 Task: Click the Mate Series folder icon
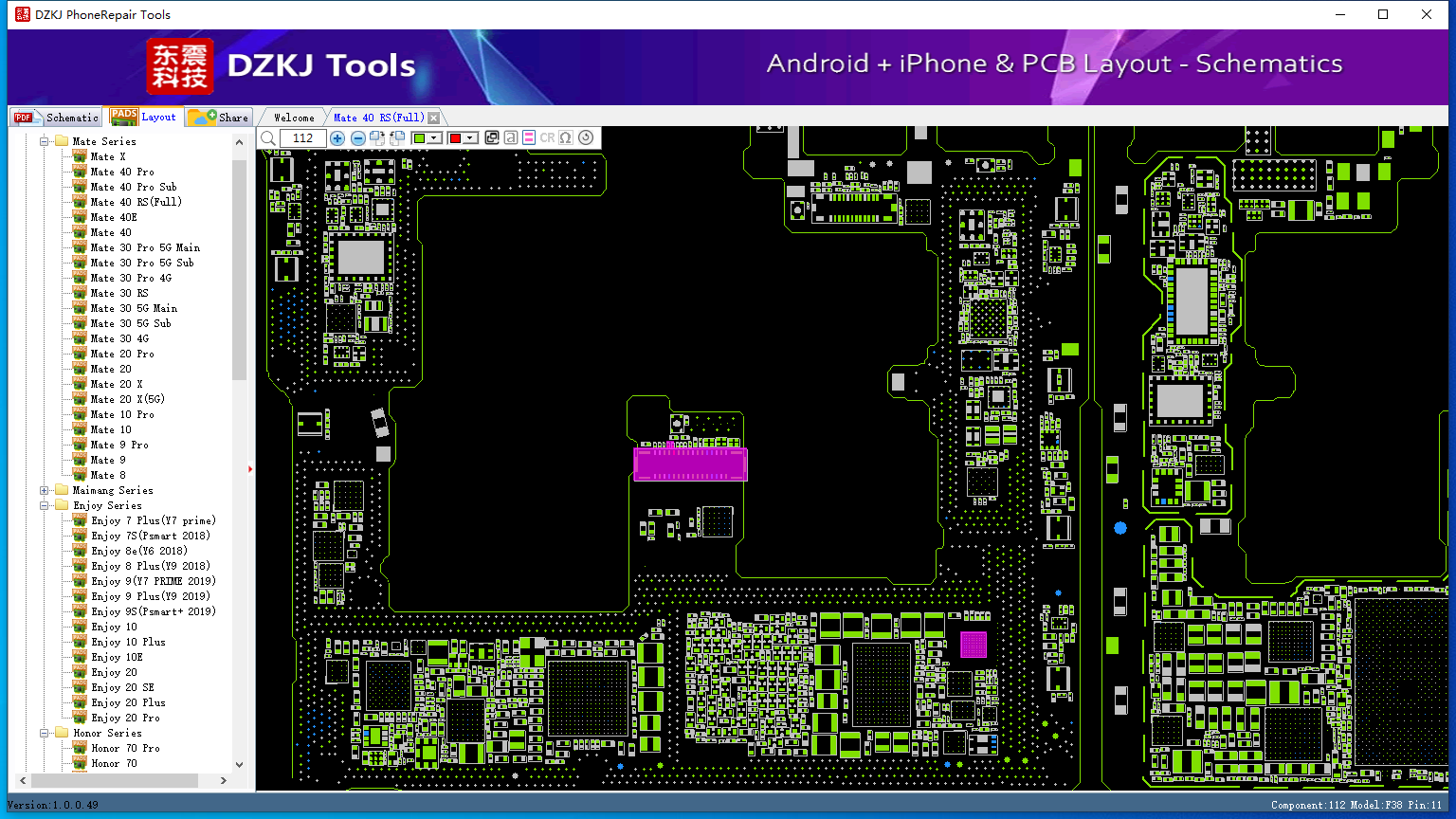click(x=62, y=141)
